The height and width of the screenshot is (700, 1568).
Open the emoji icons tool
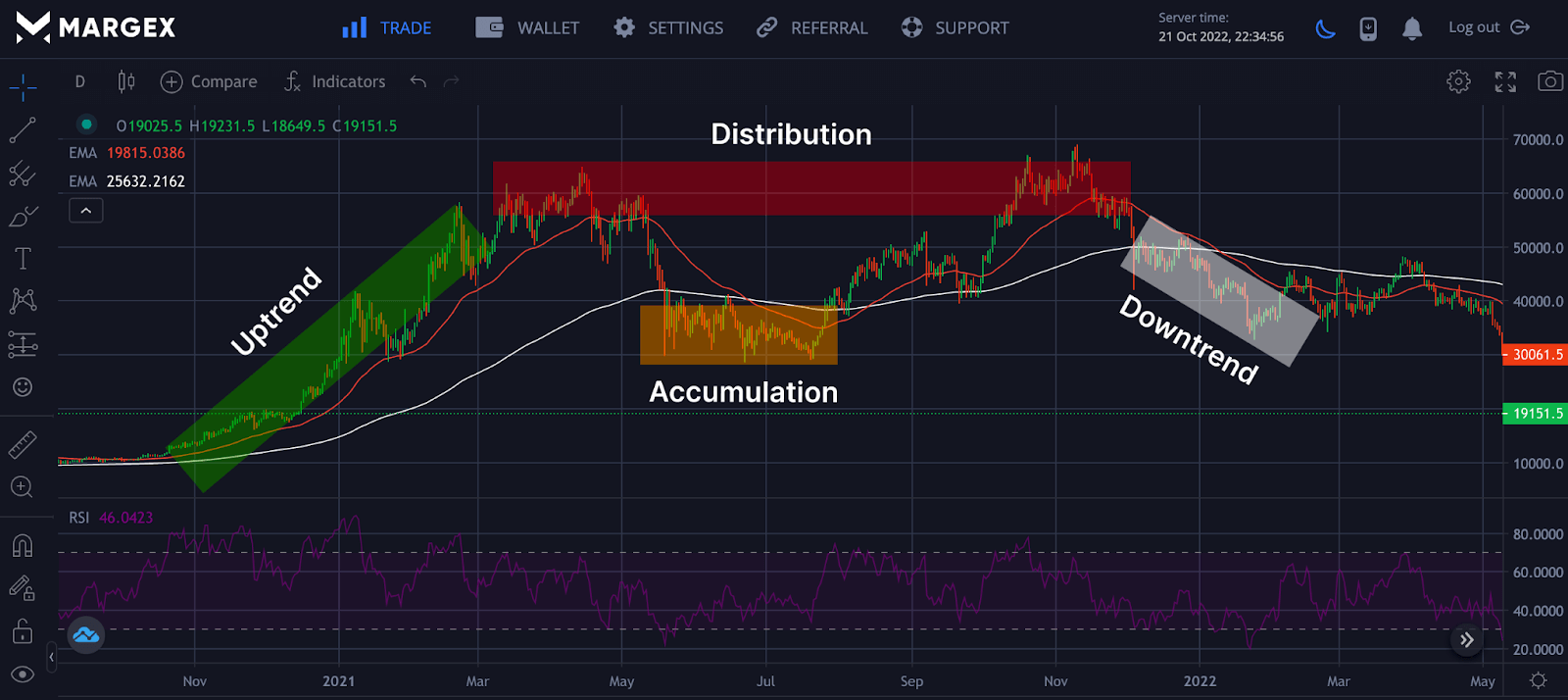[x=23, y=387]
